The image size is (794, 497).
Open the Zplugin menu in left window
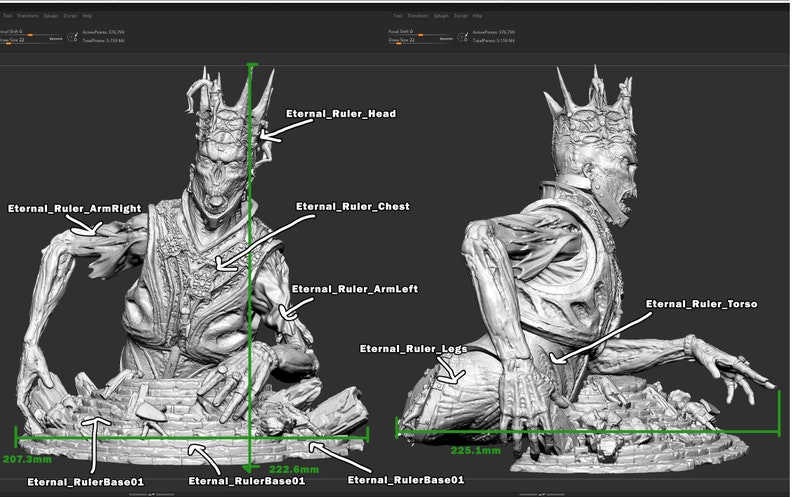tap(51, 16)
